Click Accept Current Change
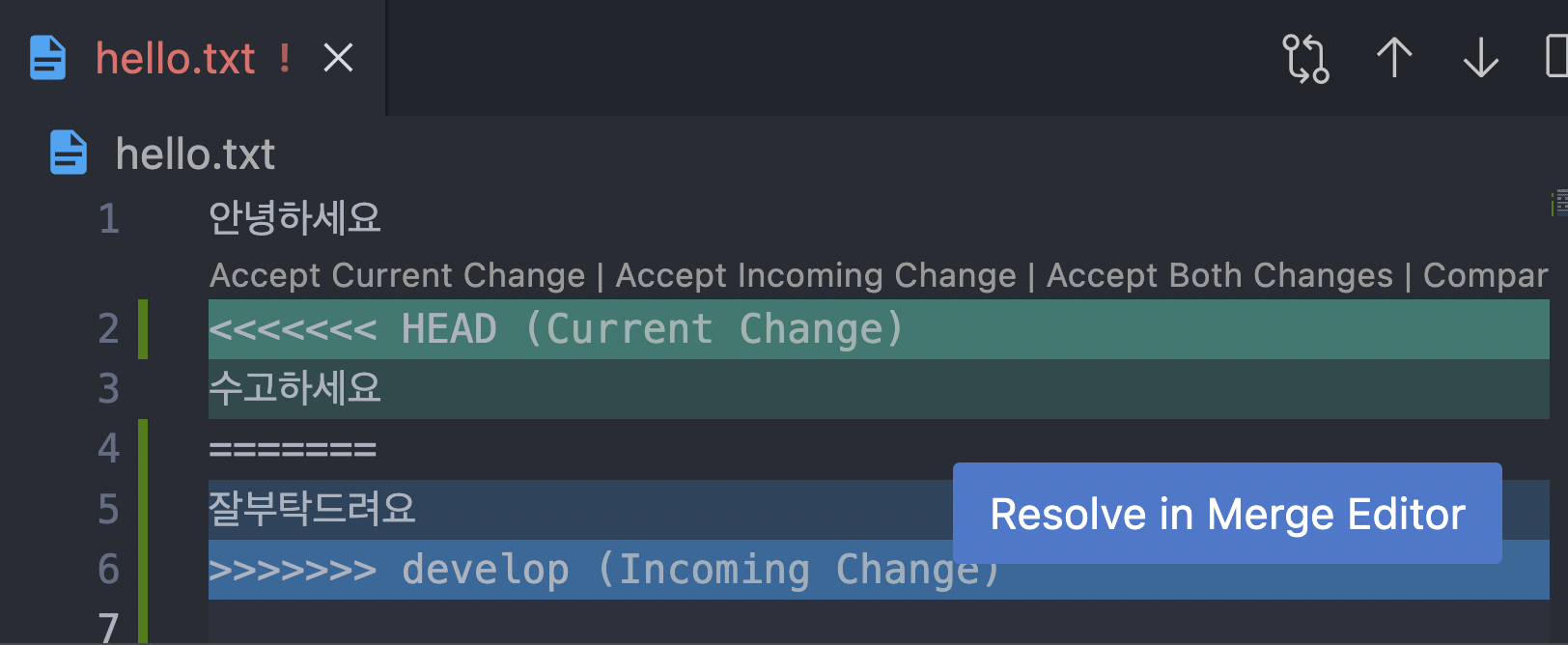 pyautogui.click(x=398, y=275)
